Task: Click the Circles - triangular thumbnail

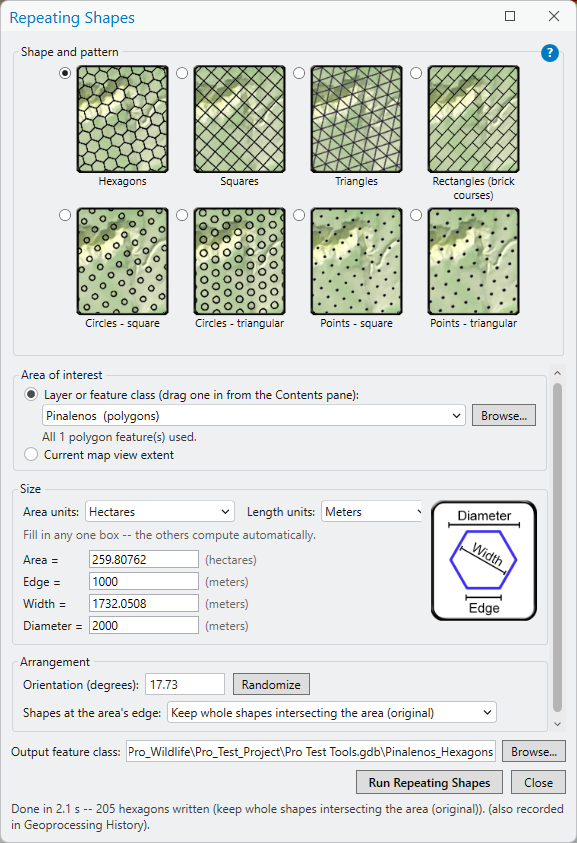Action: pyautogui.click(x=239, y=261)
